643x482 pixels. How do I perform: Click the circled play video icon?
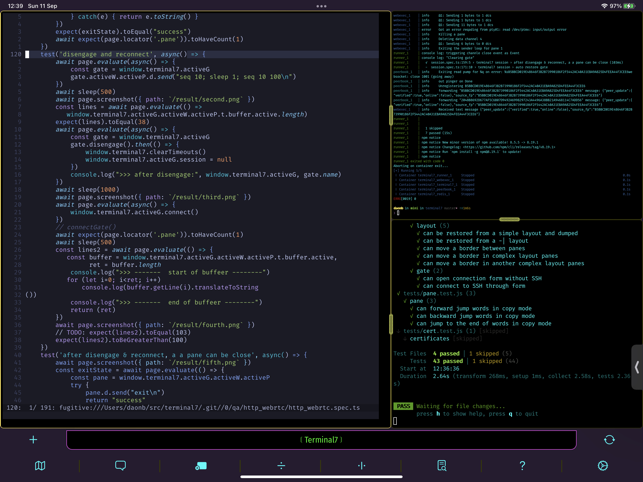point(602,466)
